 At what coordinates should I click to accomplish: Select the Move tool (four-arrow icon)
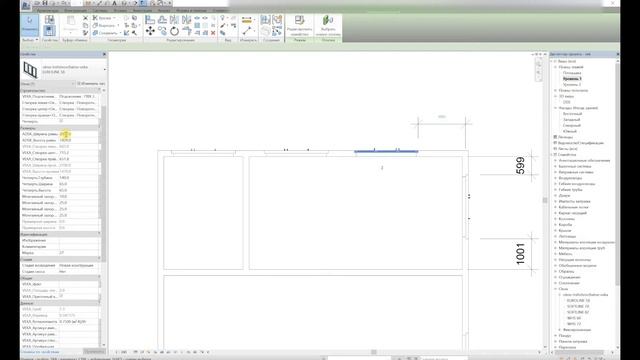click(150, 31)
